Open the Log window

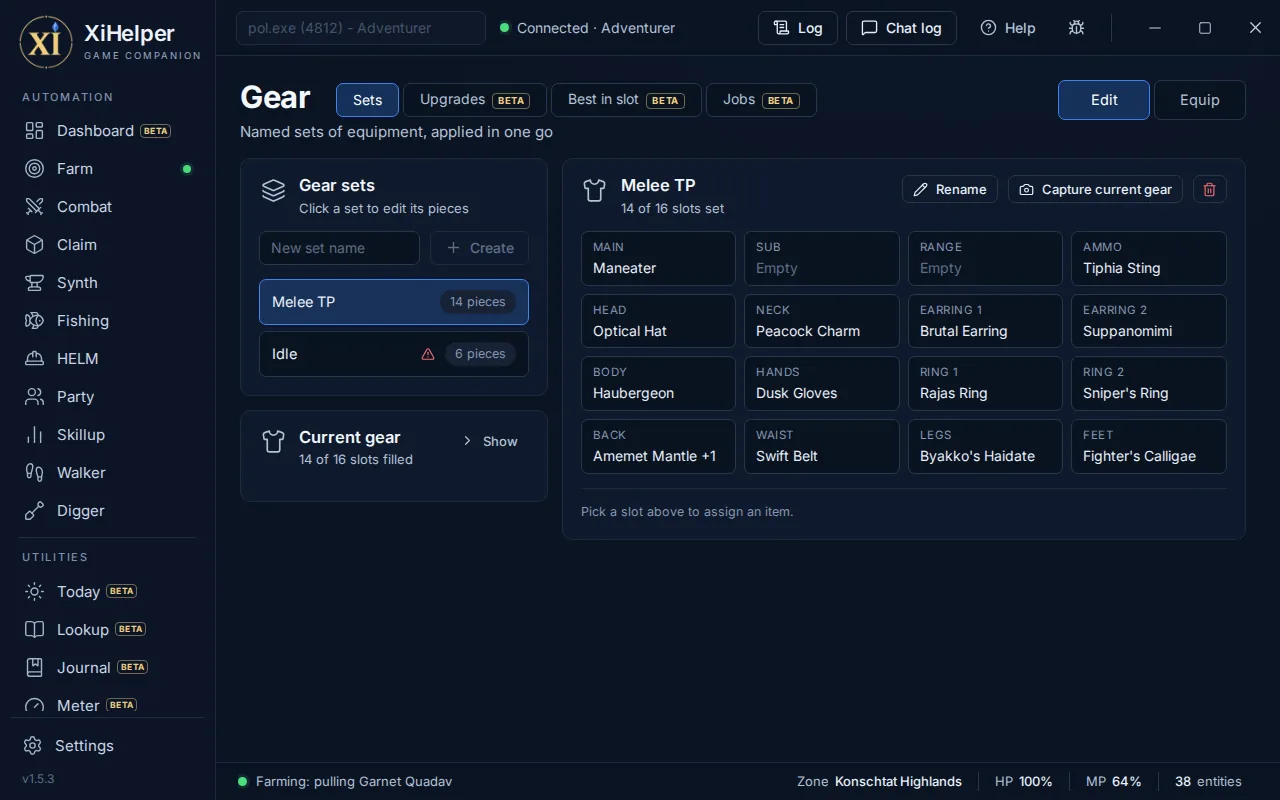coord(798,28)
